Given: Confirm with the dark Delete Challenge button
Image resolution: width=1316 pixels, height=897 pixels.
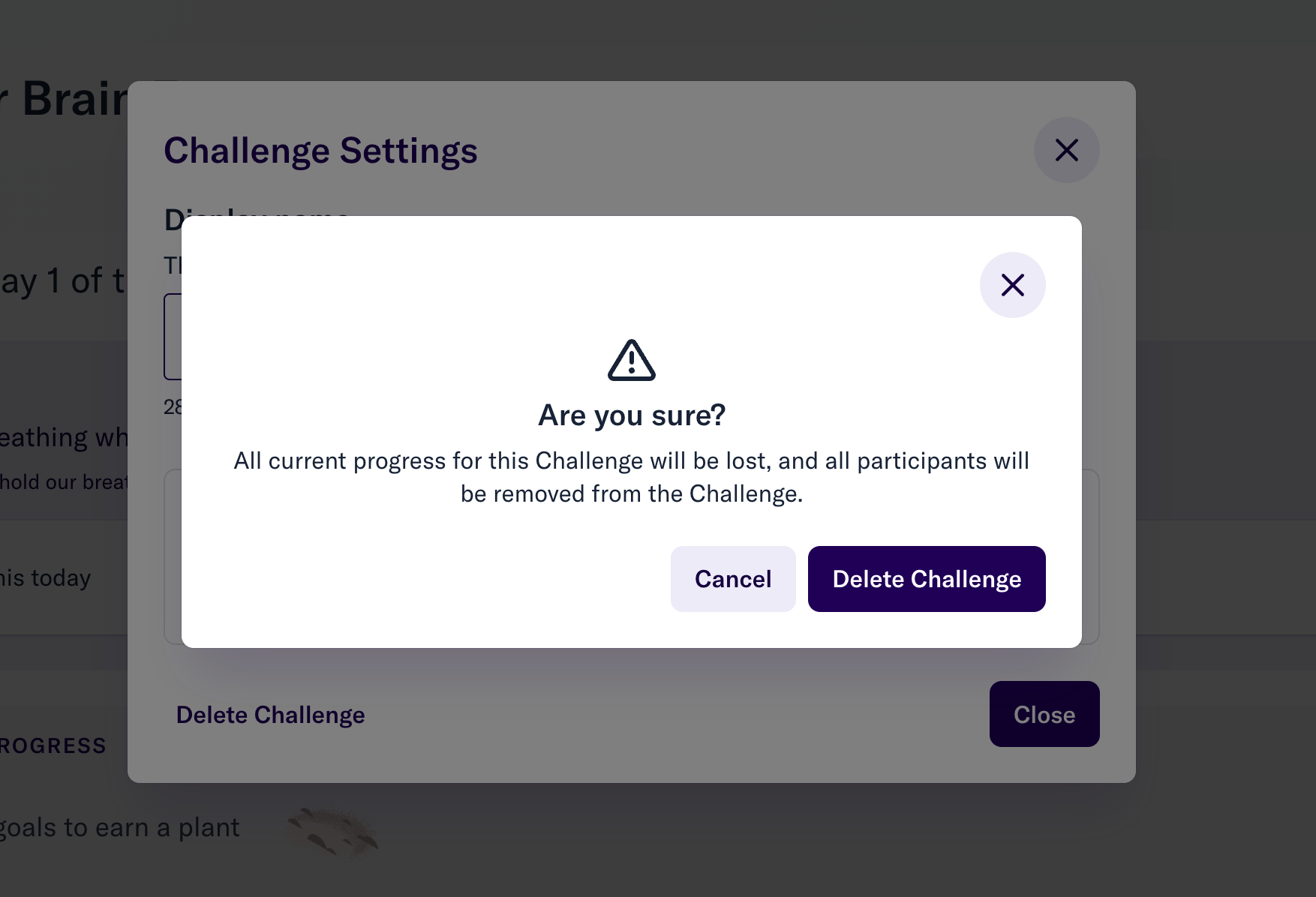Looking at the screenshot, I should [927, 579].
